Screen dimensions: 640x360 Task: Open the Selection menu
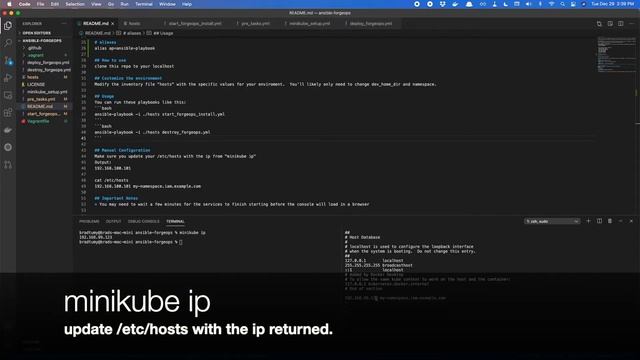[x=75, y=4]
